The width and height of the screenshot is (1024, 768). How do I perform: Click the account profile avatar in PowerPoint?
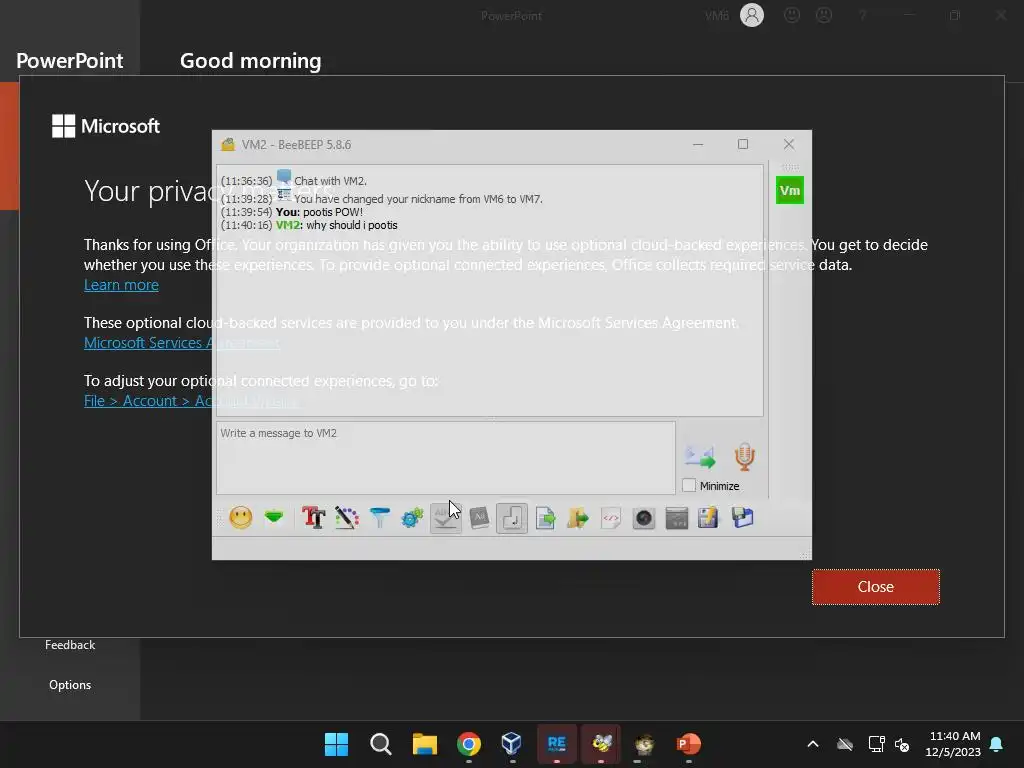(x=752, y=15)
